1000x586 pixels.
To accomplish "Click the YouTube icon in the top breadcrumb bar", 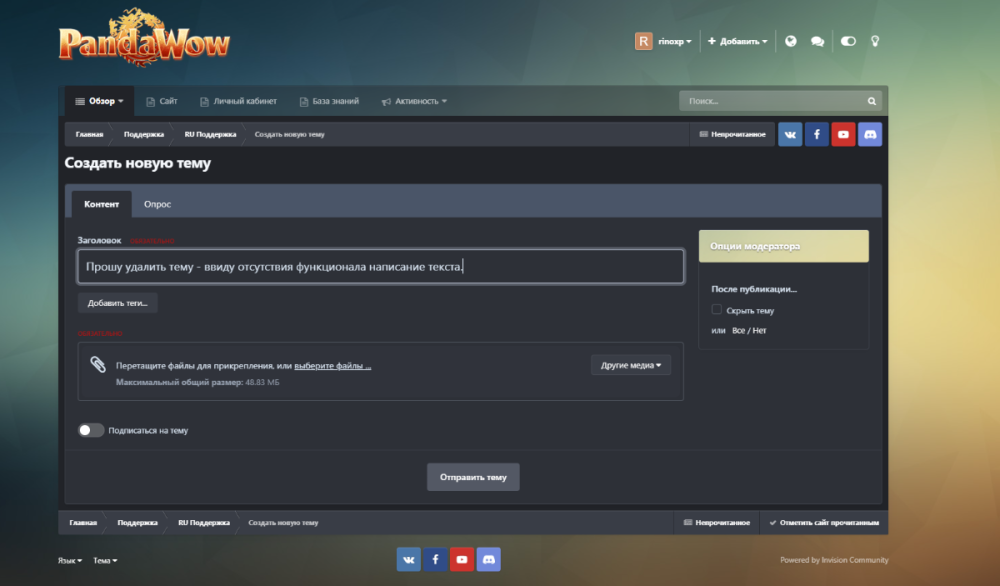I will click(x=843, y=134).
